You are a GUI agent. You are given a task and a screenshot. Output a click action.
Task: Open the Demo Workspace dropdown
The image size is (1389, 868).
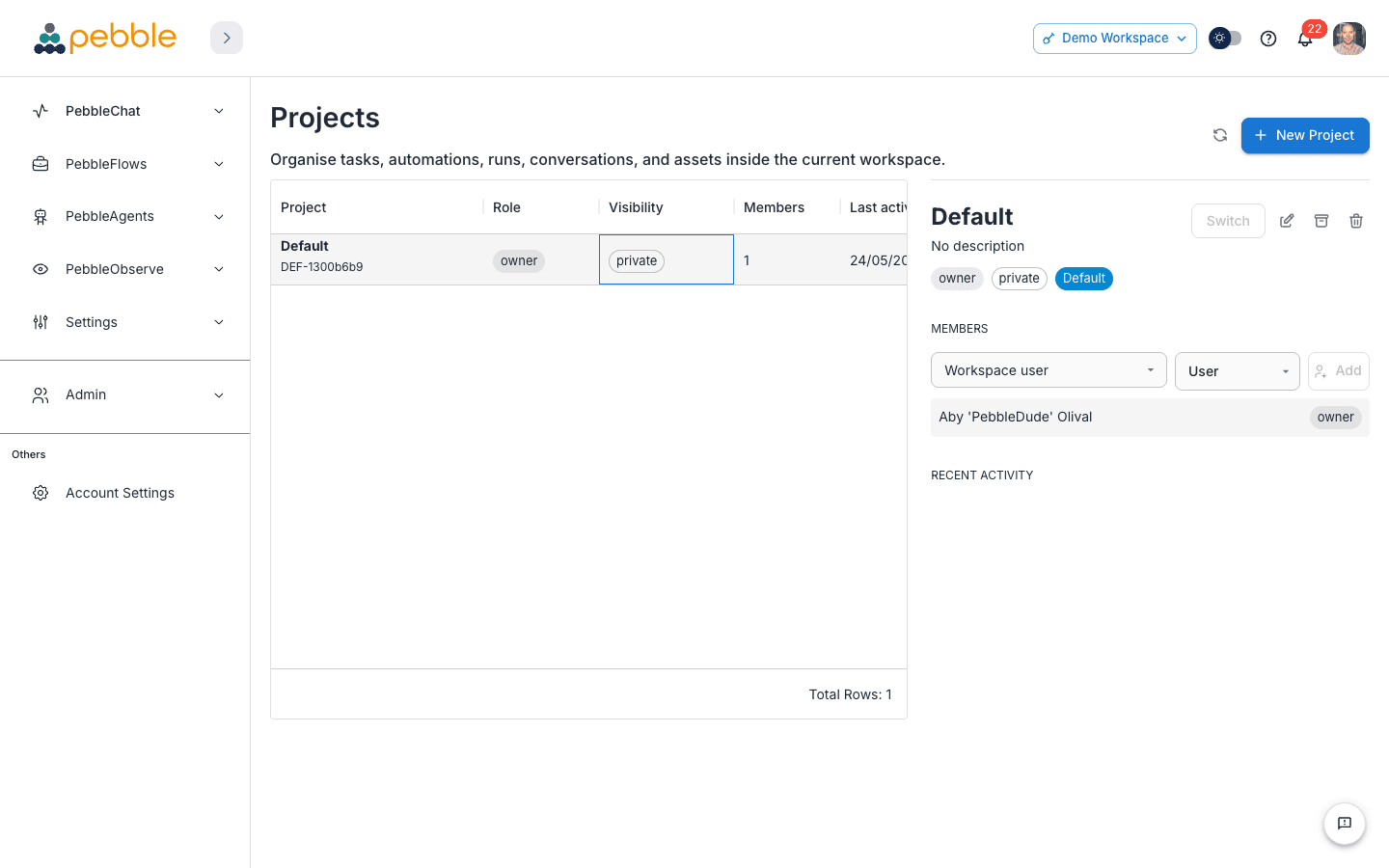1114,39
